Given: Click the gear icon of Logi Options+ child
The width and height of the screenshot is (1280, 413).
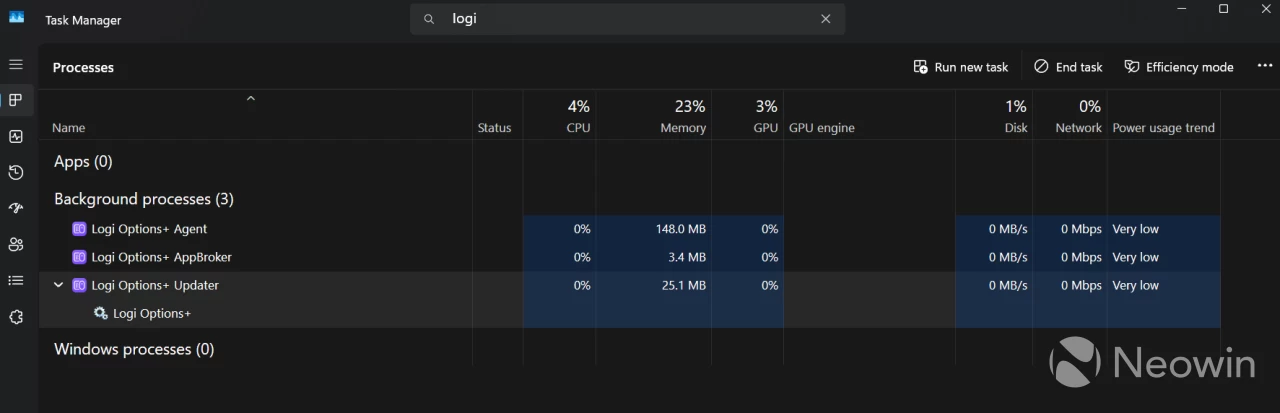Looking at the screenshot, I should (100, 313).
